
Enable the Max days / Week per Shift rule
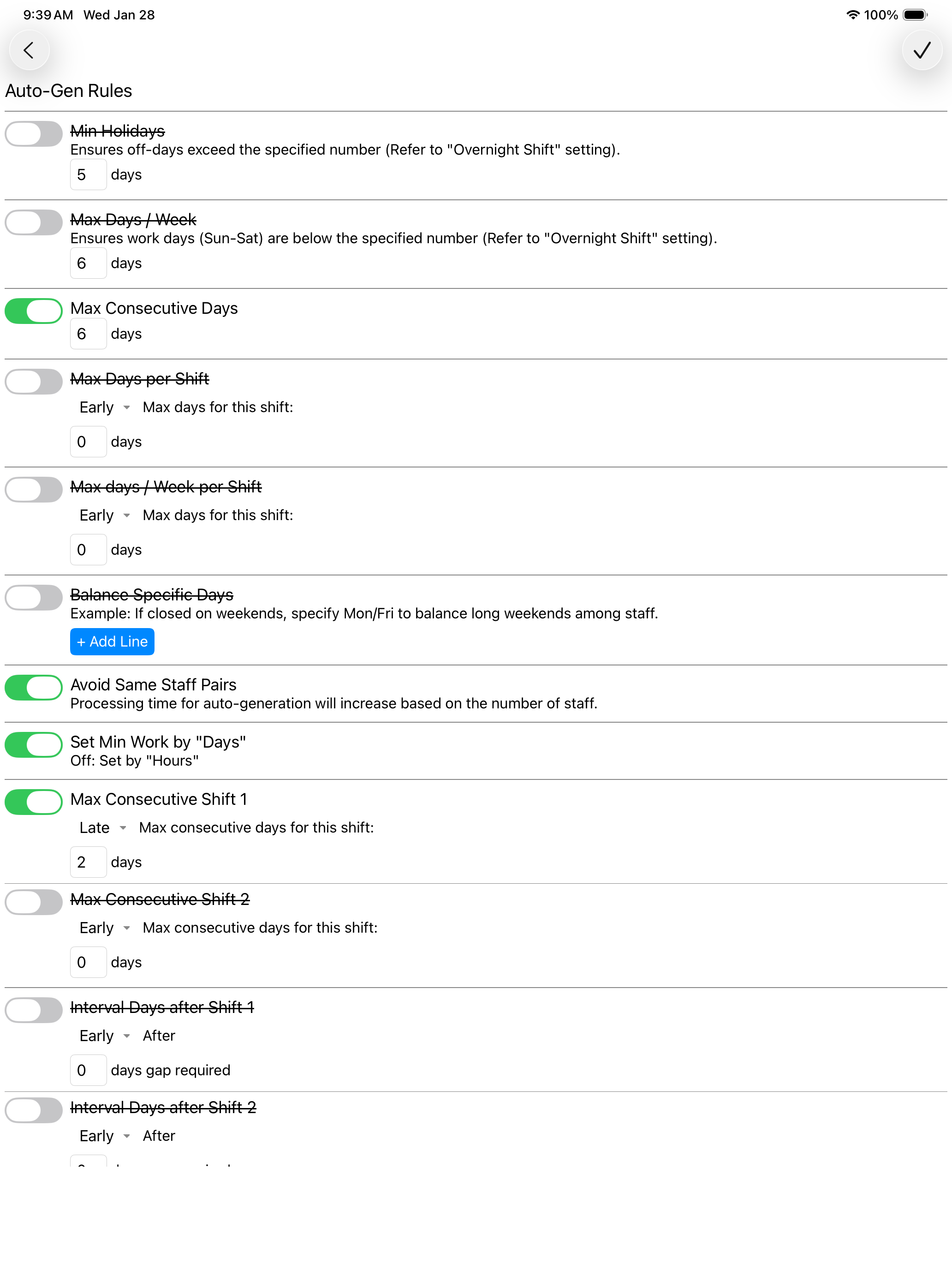click(33, 489)
